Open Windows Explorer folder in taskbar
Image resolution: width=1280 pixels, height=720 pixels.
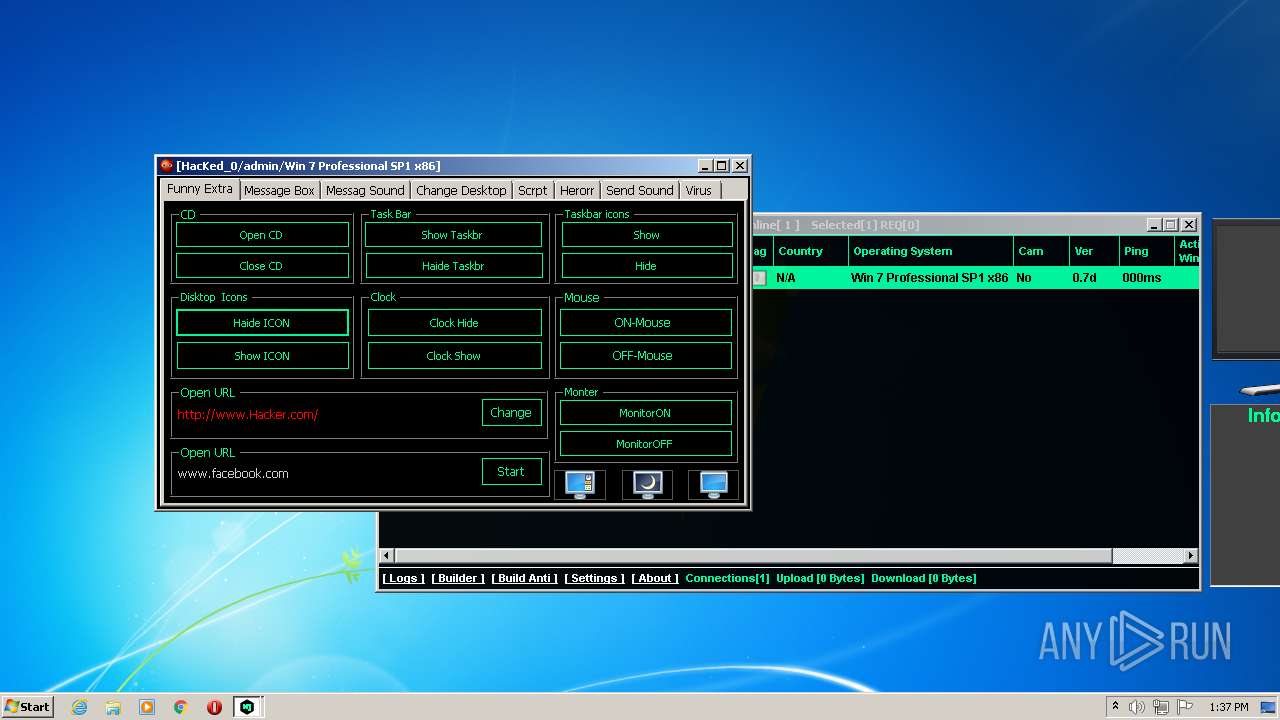point(113,707)
